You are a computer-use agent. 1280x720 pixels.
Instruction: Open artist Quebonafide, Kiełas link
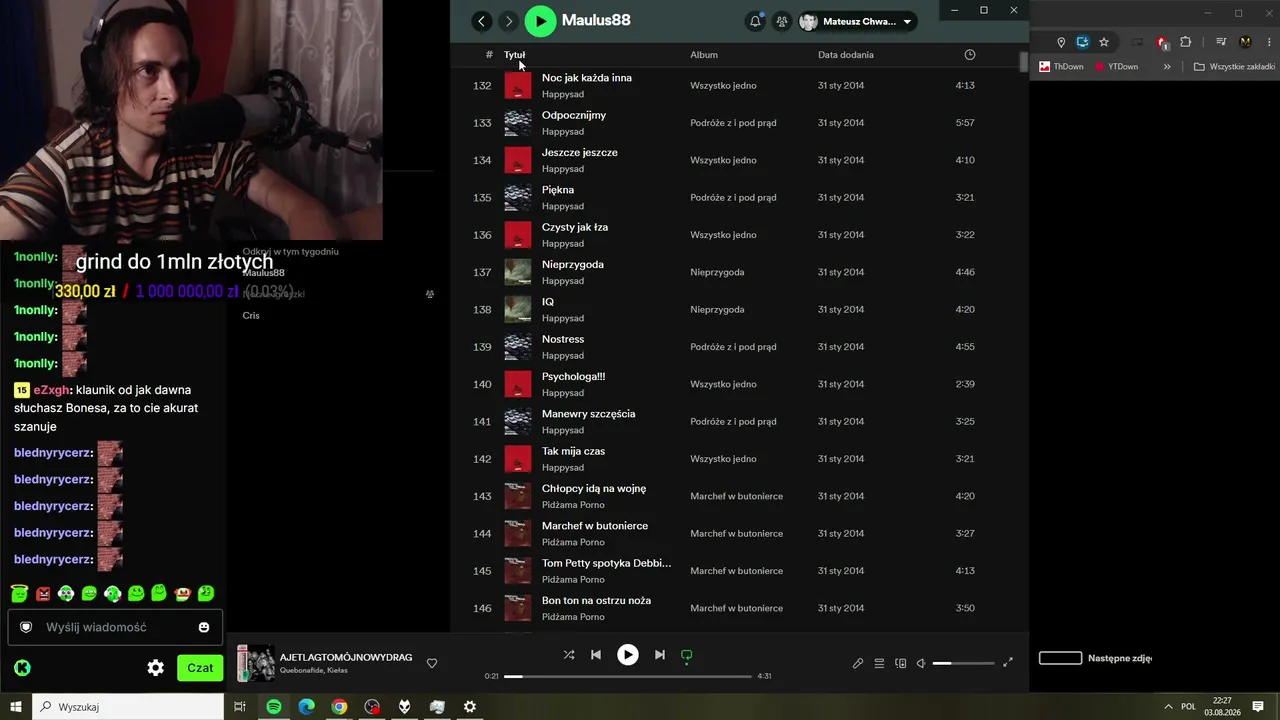click(x=314, y=670)
